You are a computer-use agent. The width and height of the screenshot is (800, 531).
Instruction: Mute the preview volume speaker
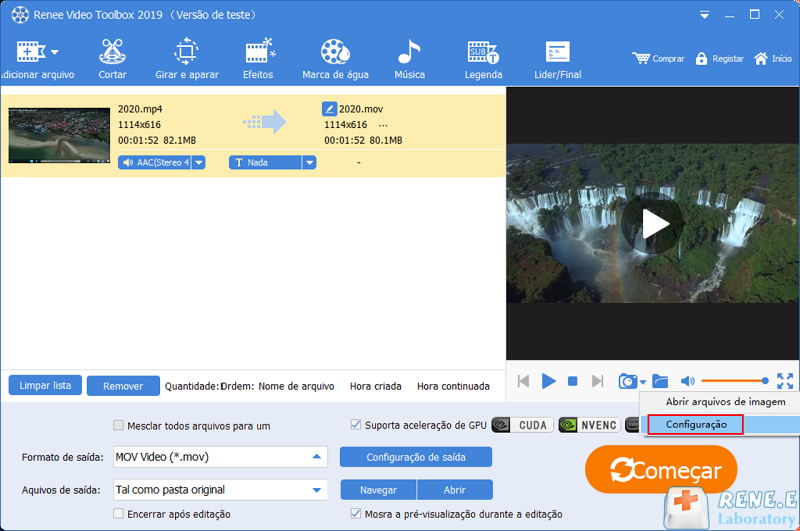(687, 381)
